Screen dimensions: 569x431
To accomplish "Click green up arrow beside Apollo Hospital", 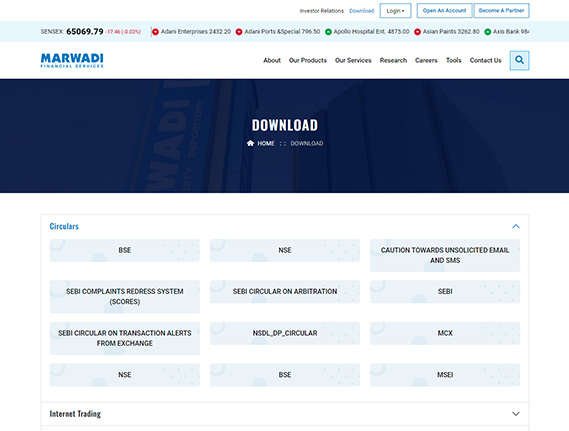I will 328,32.
